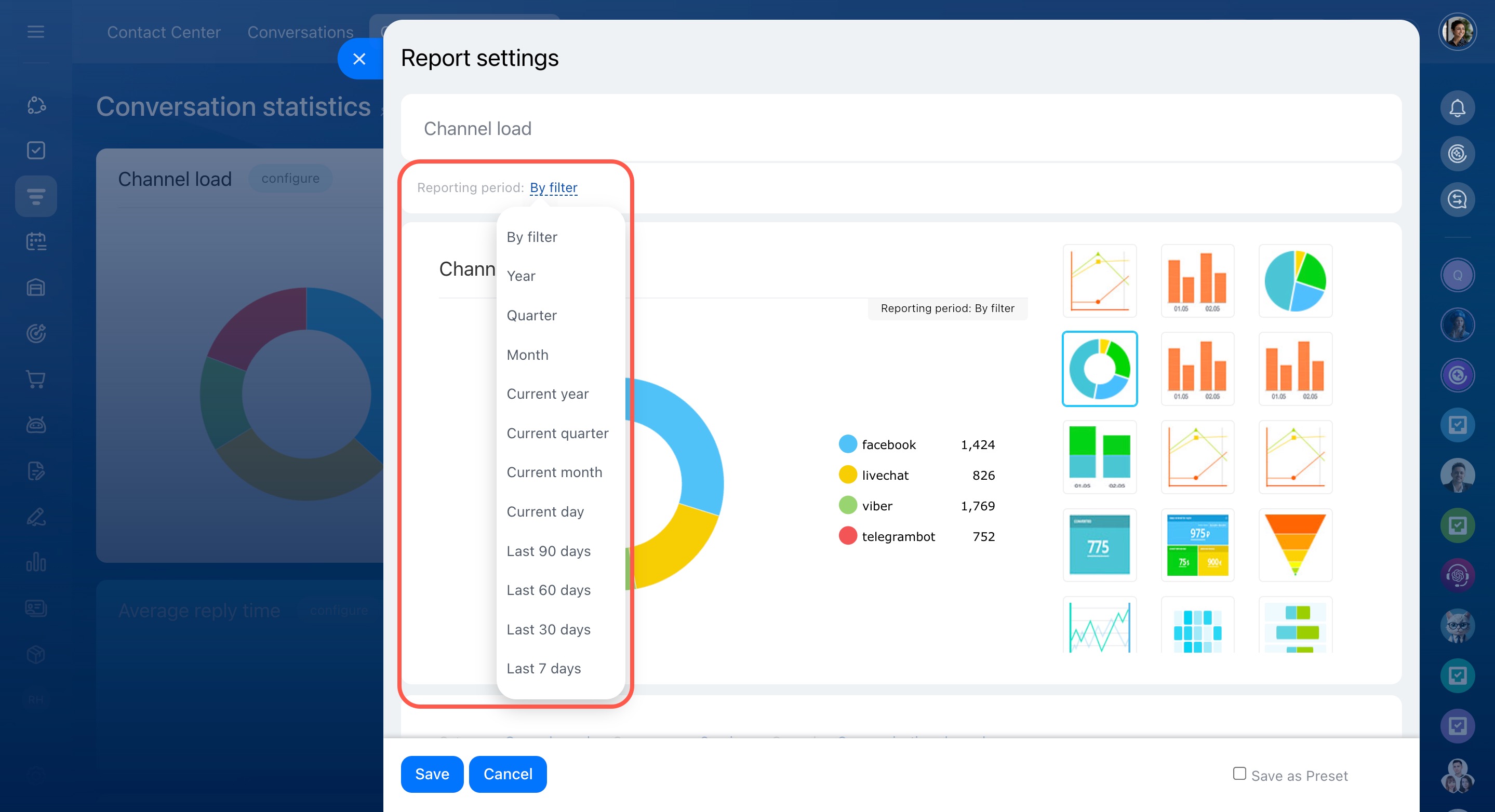Open the shopping cart sidebar icon

click(36, 380)
